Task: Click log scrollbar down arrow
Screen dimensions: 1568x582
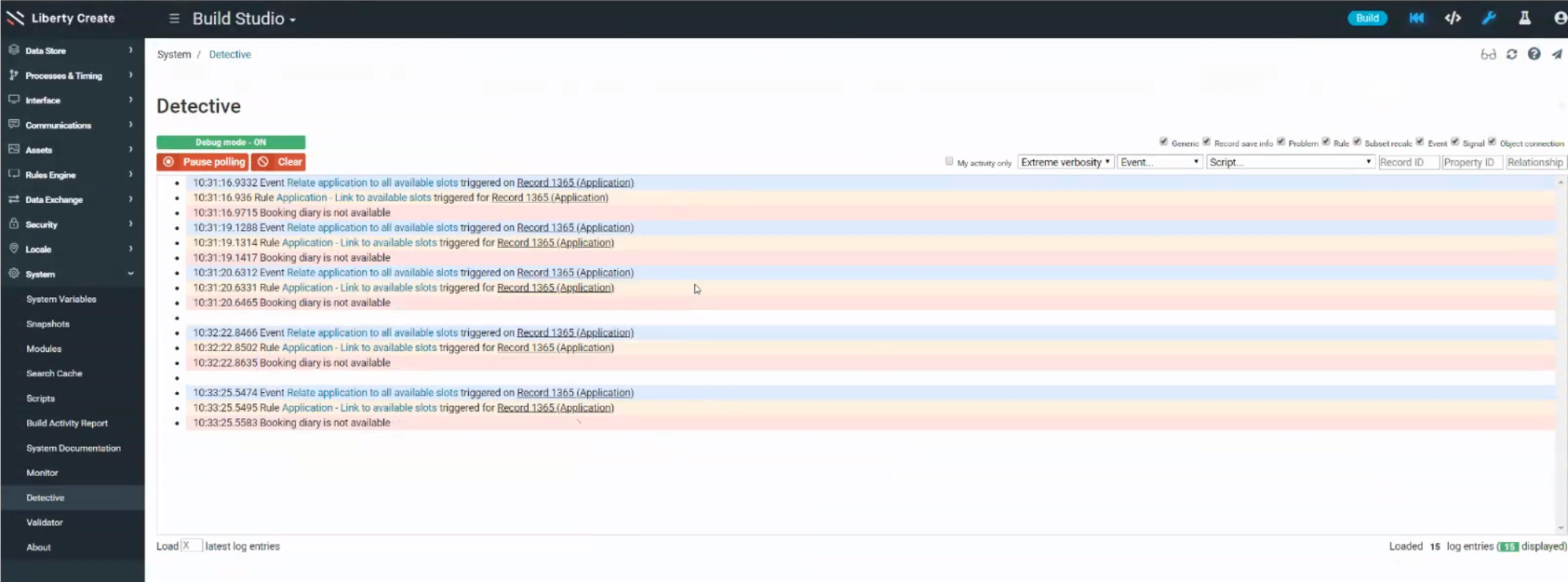Action: tap(1561, 528)
